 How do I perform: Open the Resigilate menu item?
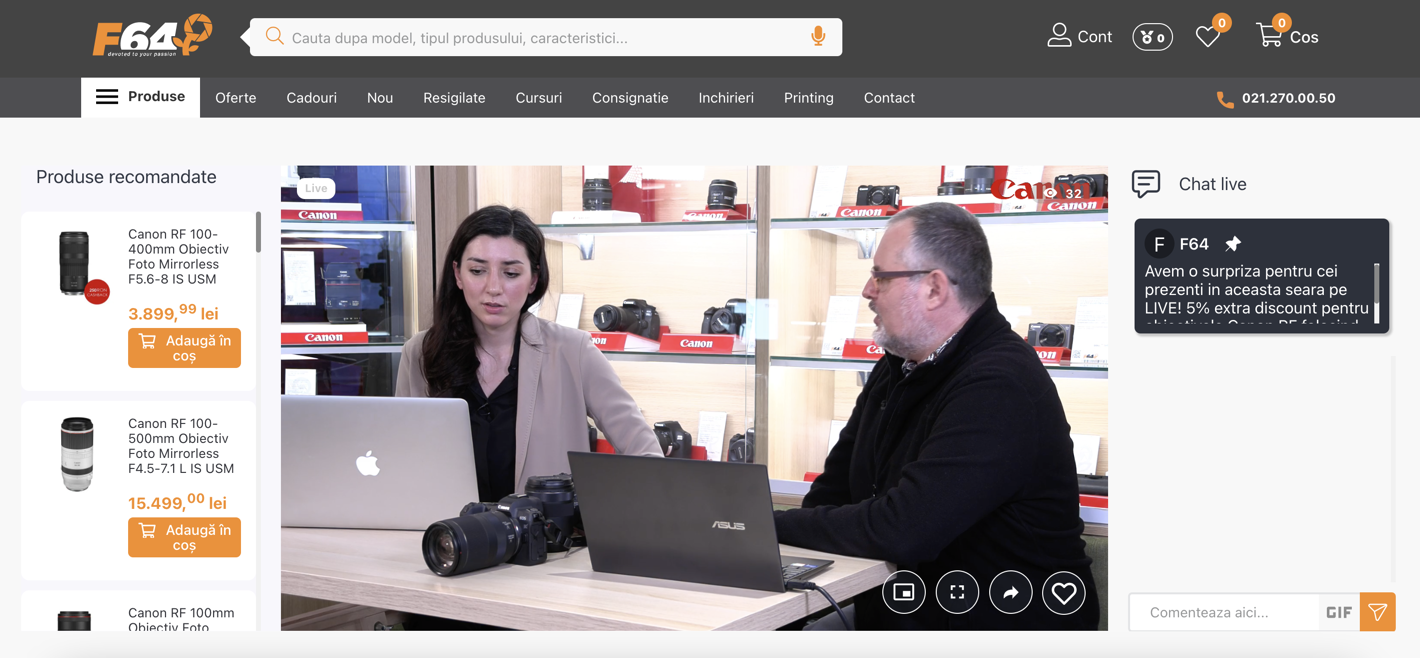click(454, 98)
